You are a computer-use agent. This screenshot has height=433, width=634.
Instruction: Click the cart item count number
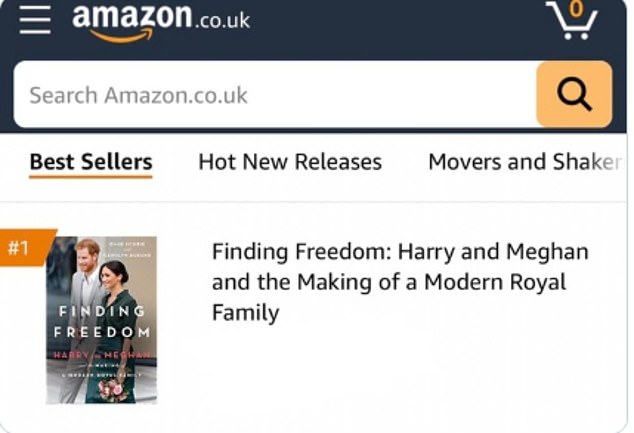(573, 11)
